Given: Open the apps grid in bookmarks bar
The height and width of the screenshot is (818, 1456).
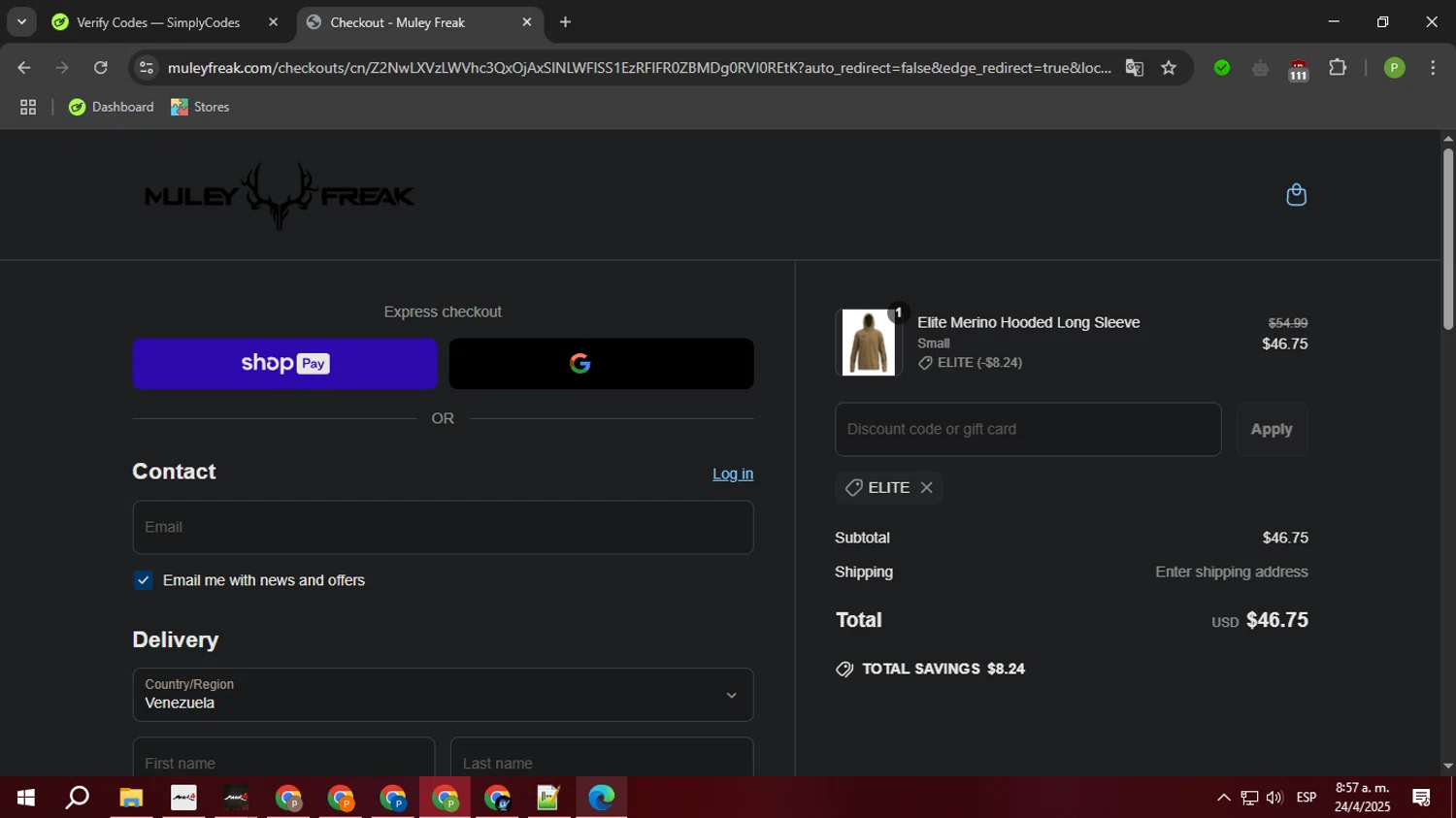Looking at the screenshot, I should (x=28, y=107).
